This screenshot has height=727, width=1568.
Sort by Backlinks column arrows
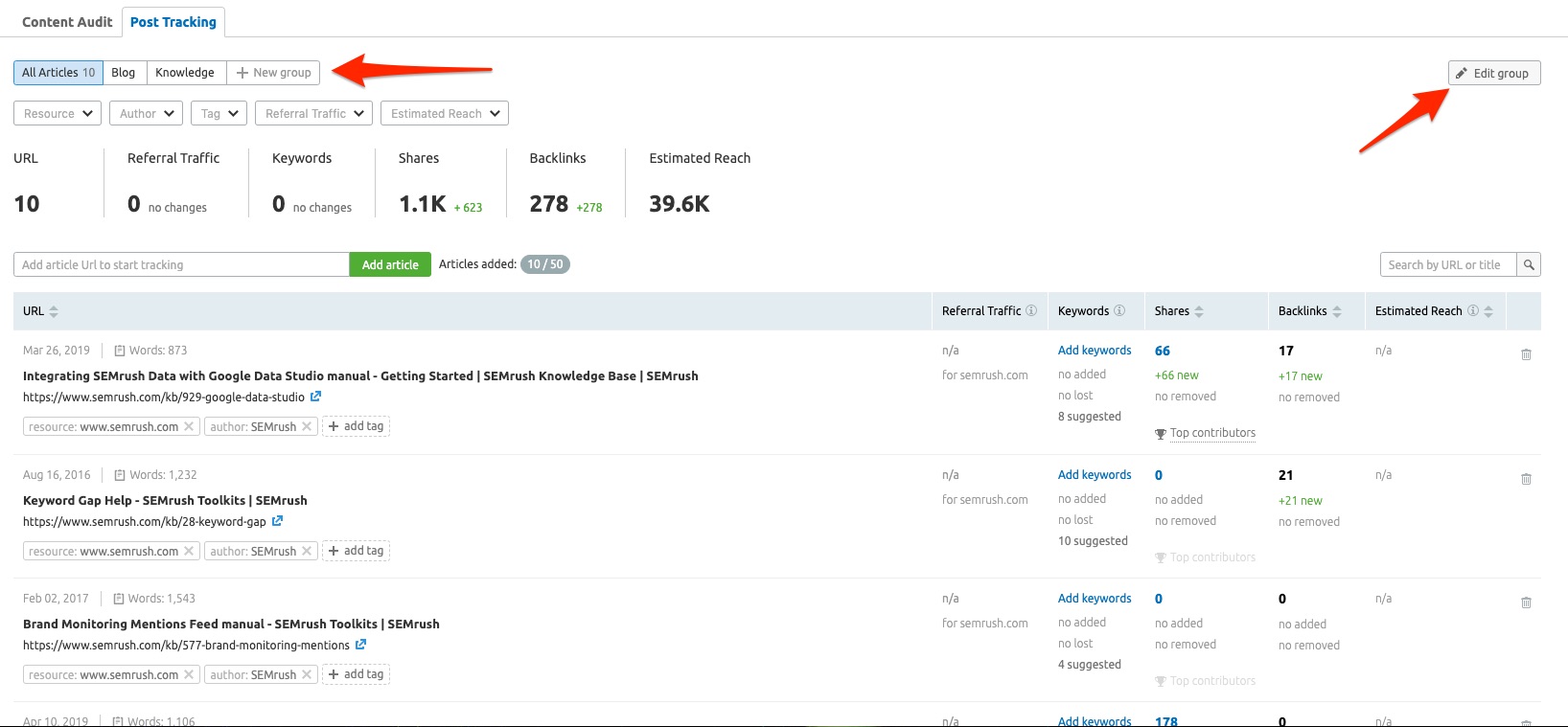1337,311
